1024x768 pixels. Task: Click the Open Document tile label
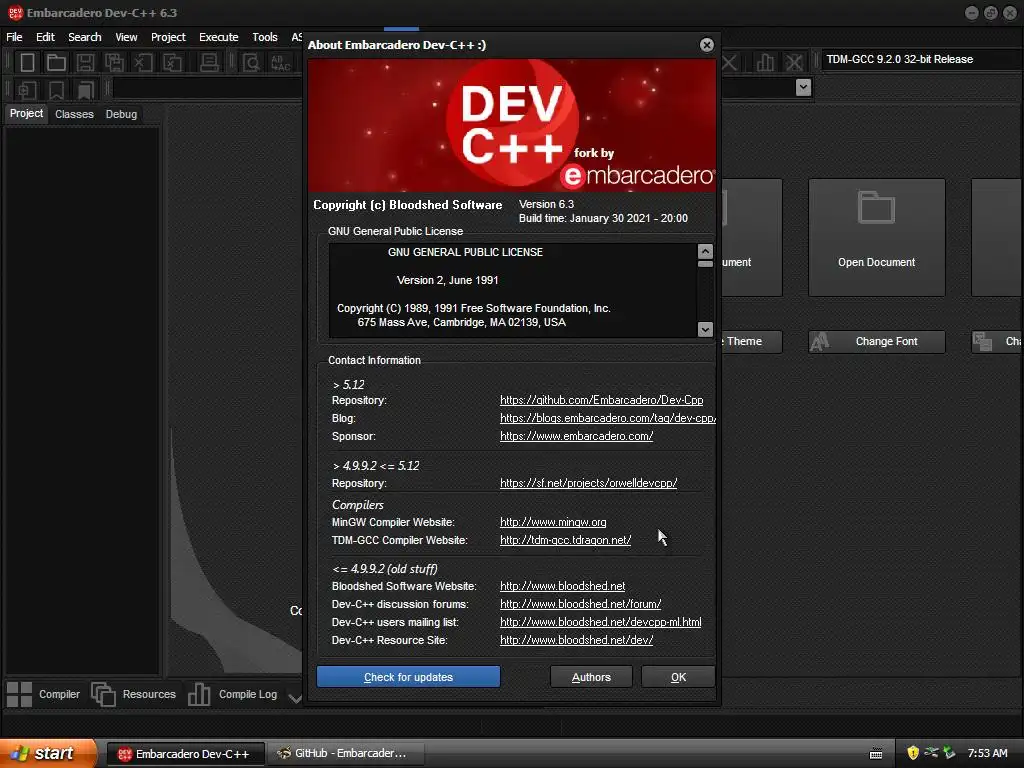point(876,262)
